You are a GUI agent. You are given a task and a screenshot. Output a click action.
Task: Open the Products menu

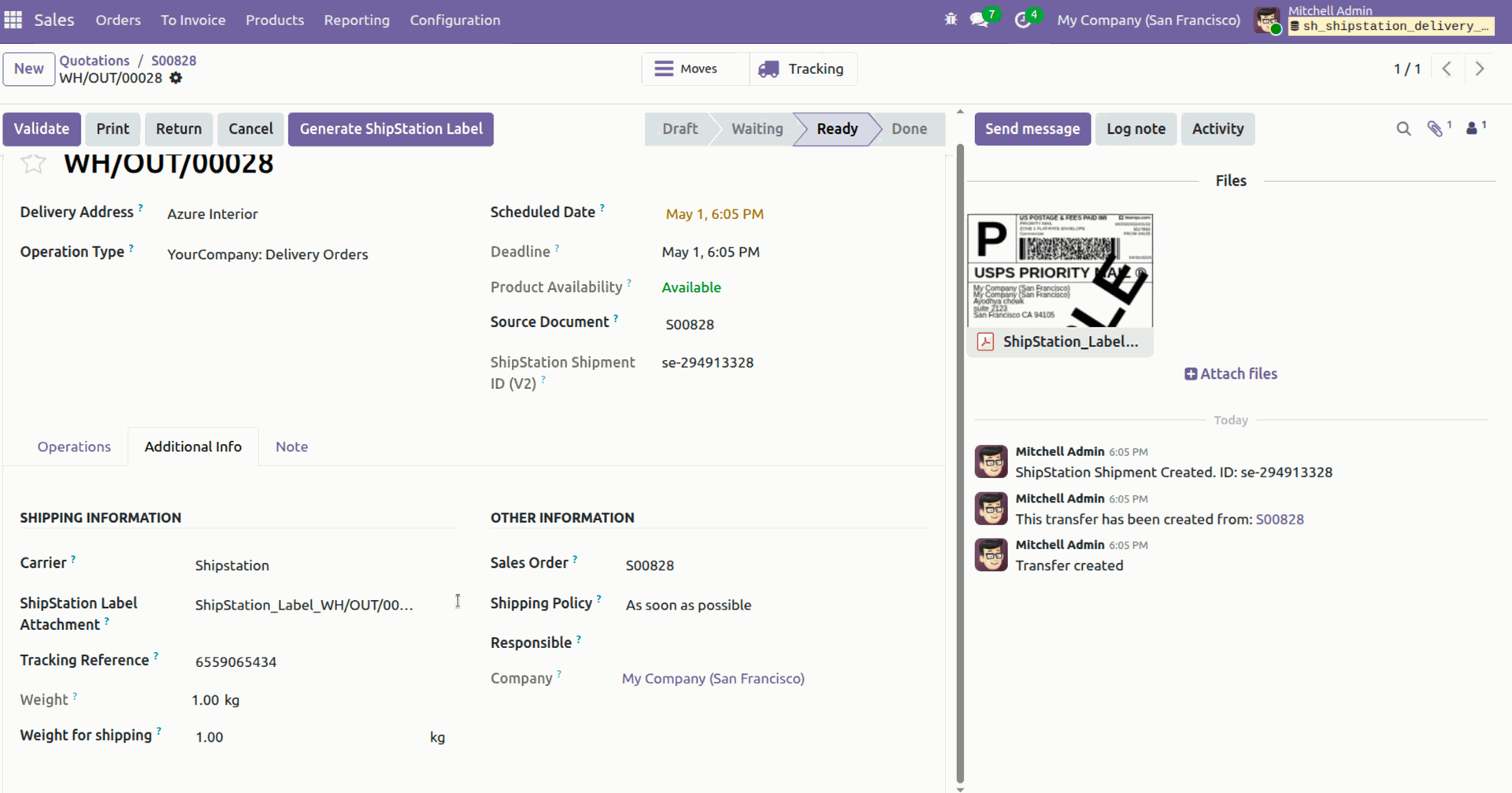coord(275,20)
